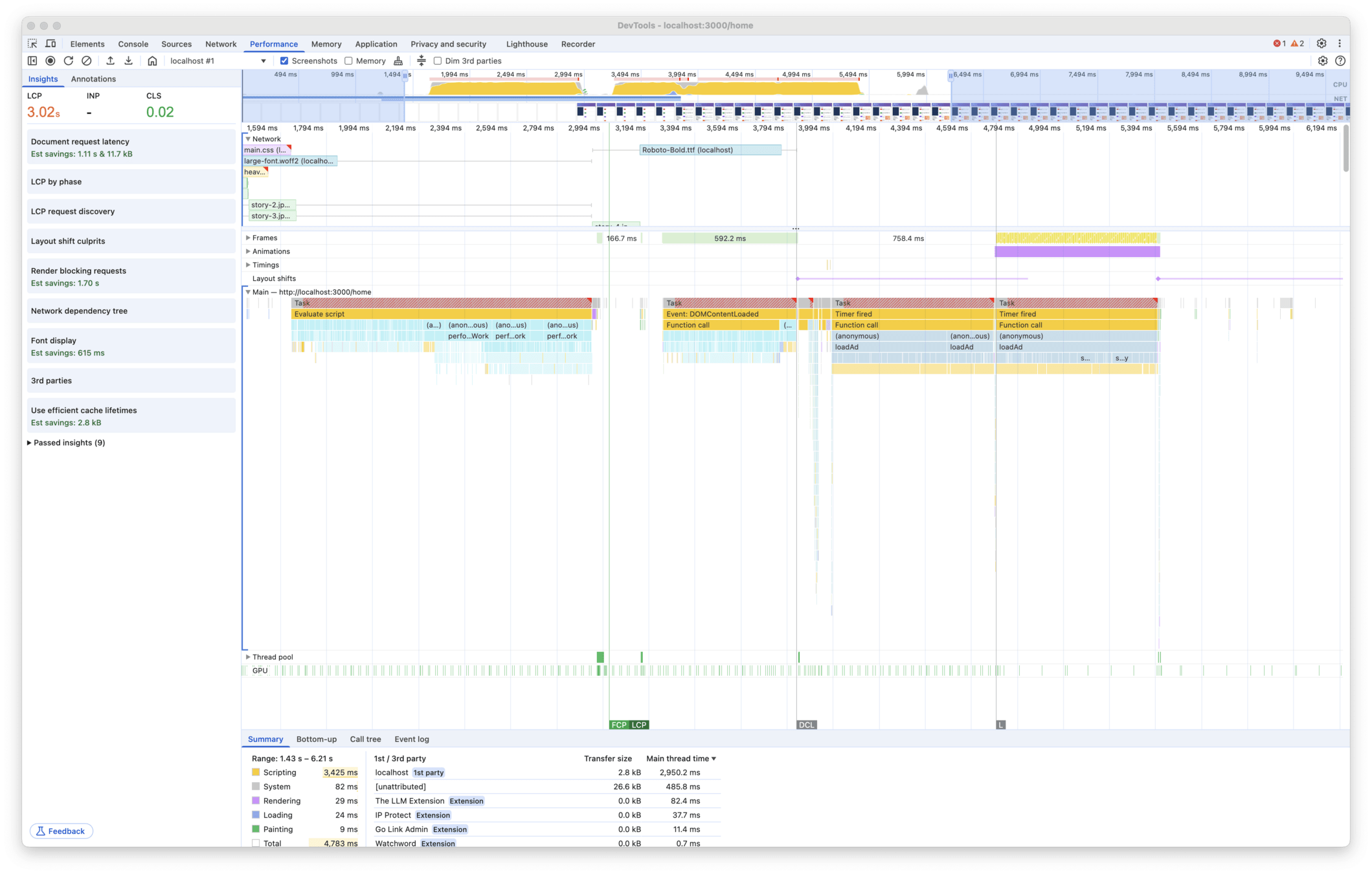
Task: Click the download trace icon
Action: (x=128, y=61)
